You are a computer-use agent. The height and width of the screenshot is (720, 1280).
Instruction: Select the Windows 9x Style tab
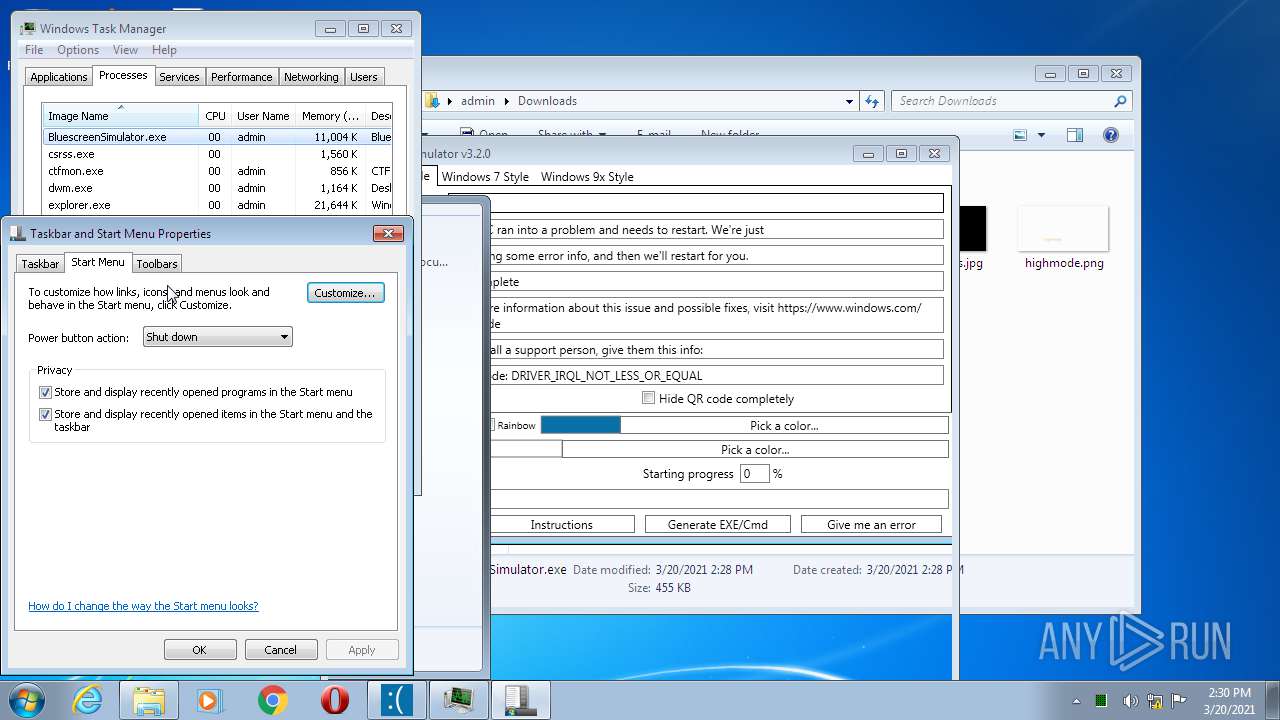point(587,177)
